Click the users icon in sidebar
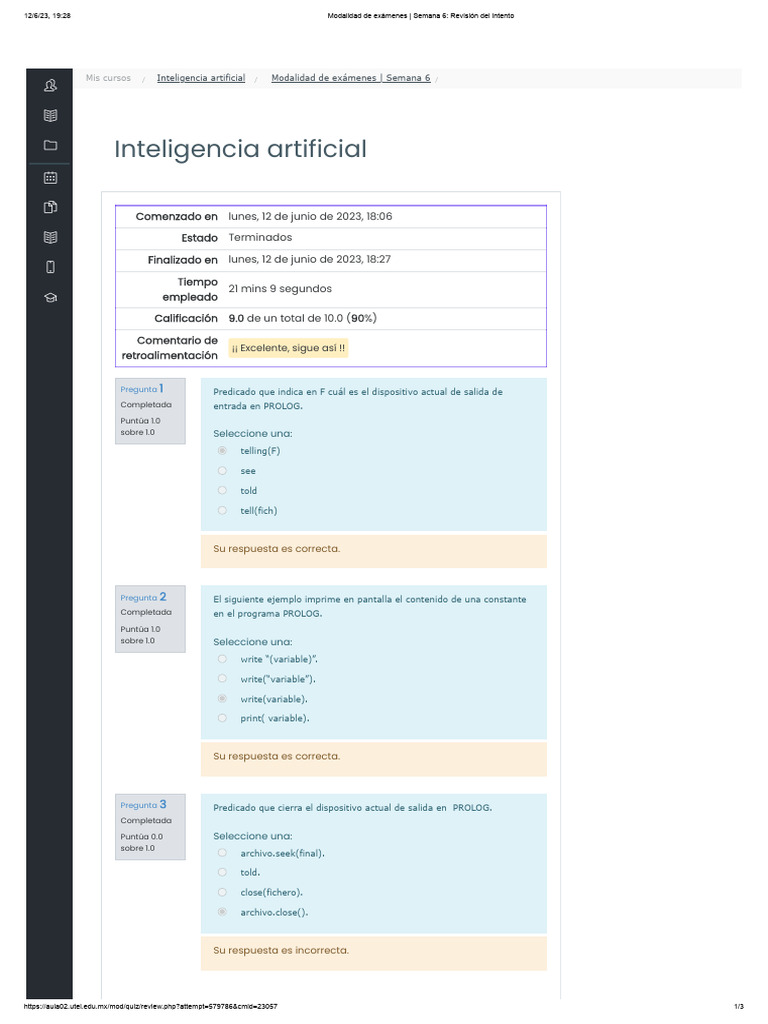This screenshot has width=768, height=1024. pos(50,86)
